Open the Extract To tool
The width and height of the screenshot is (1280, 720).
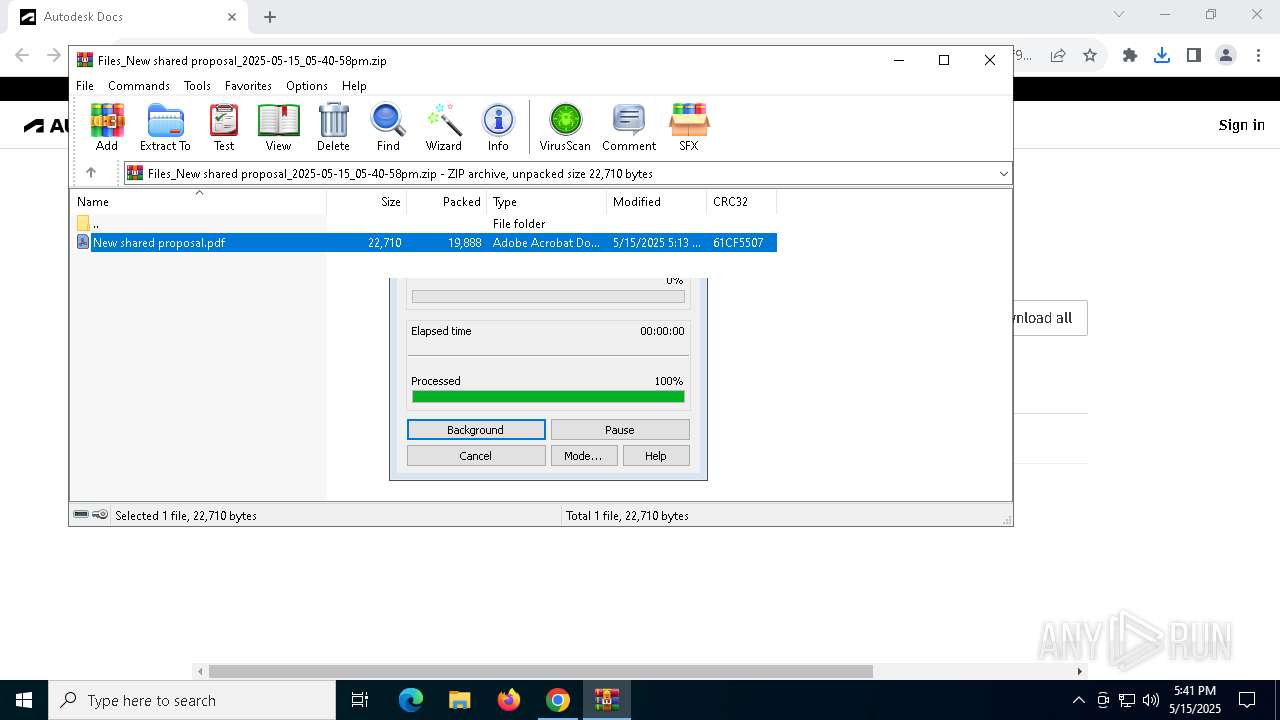(x=165, y=127)
